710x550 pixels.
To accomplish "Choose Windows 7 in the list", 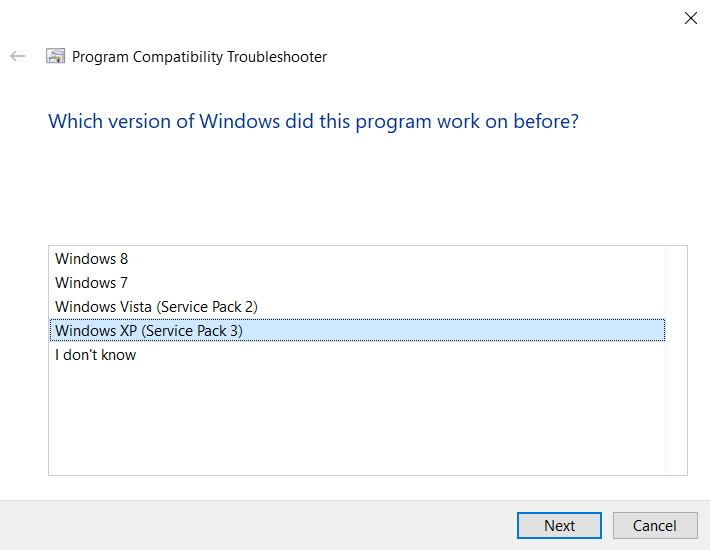I will tap(92, 283).
